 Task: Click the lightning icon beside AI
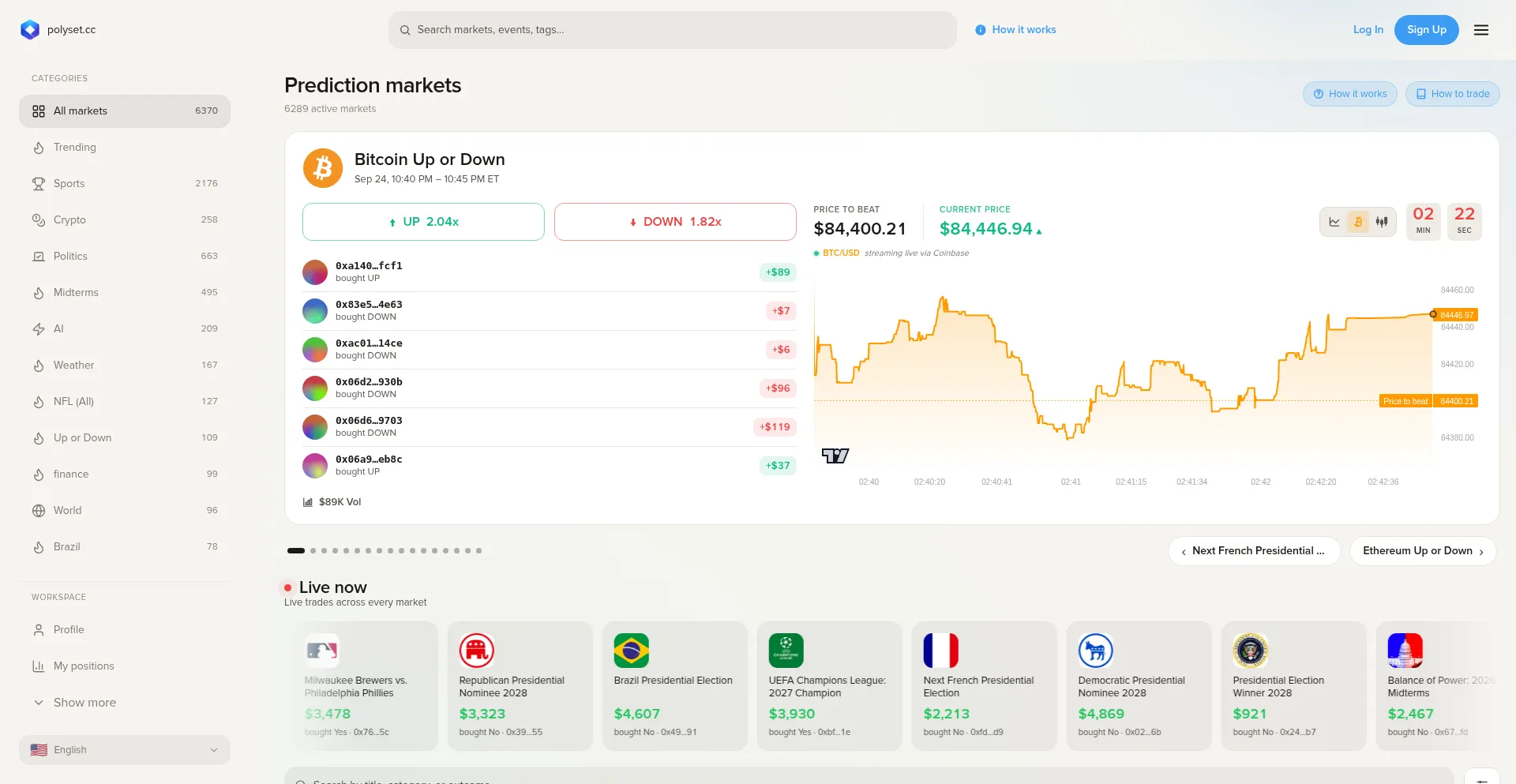(x=39, y=329)
